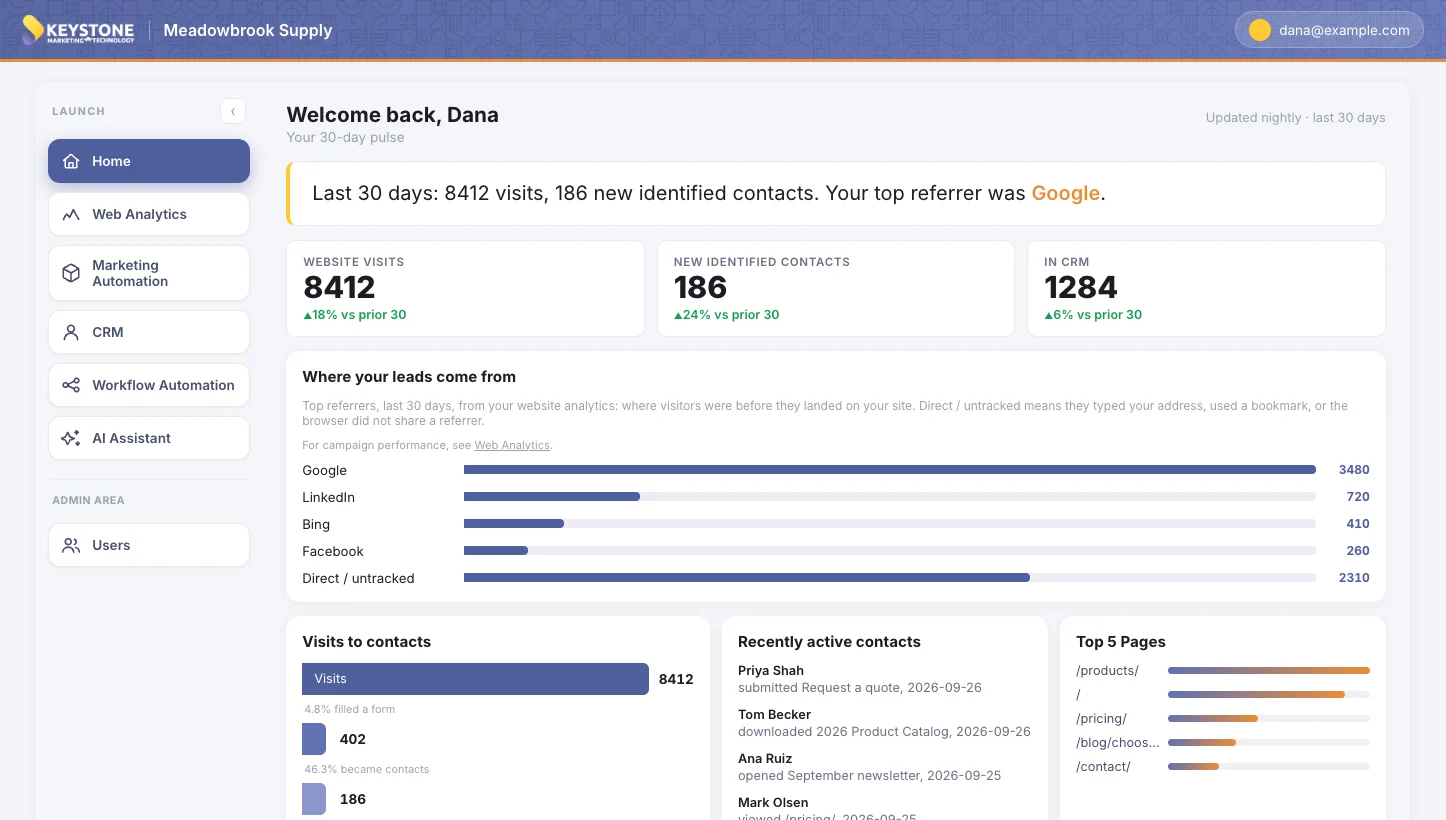Select contact Tom Becker
Viewport: 1446px width, 820px height.
coord(774,714)
